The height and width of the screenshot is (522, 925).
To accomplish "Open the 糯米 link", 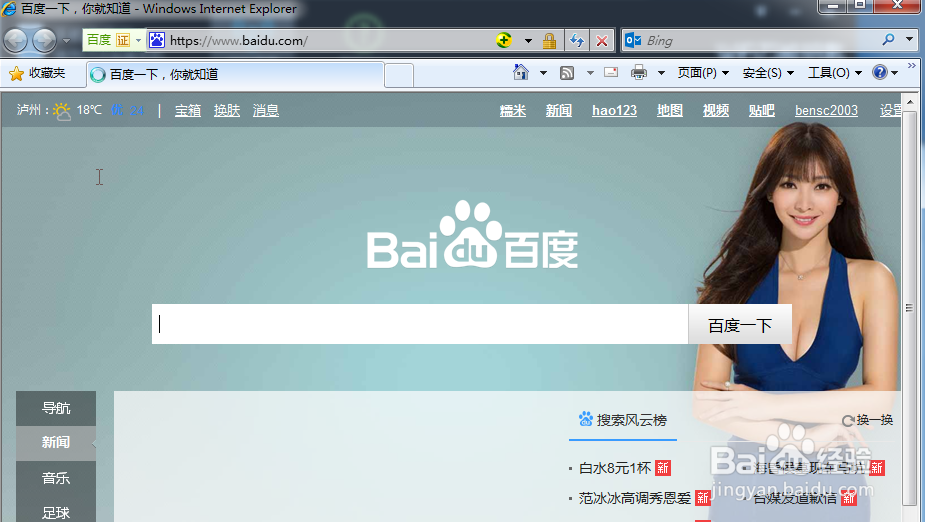I will pyautogui.click(x=513, y=110).
